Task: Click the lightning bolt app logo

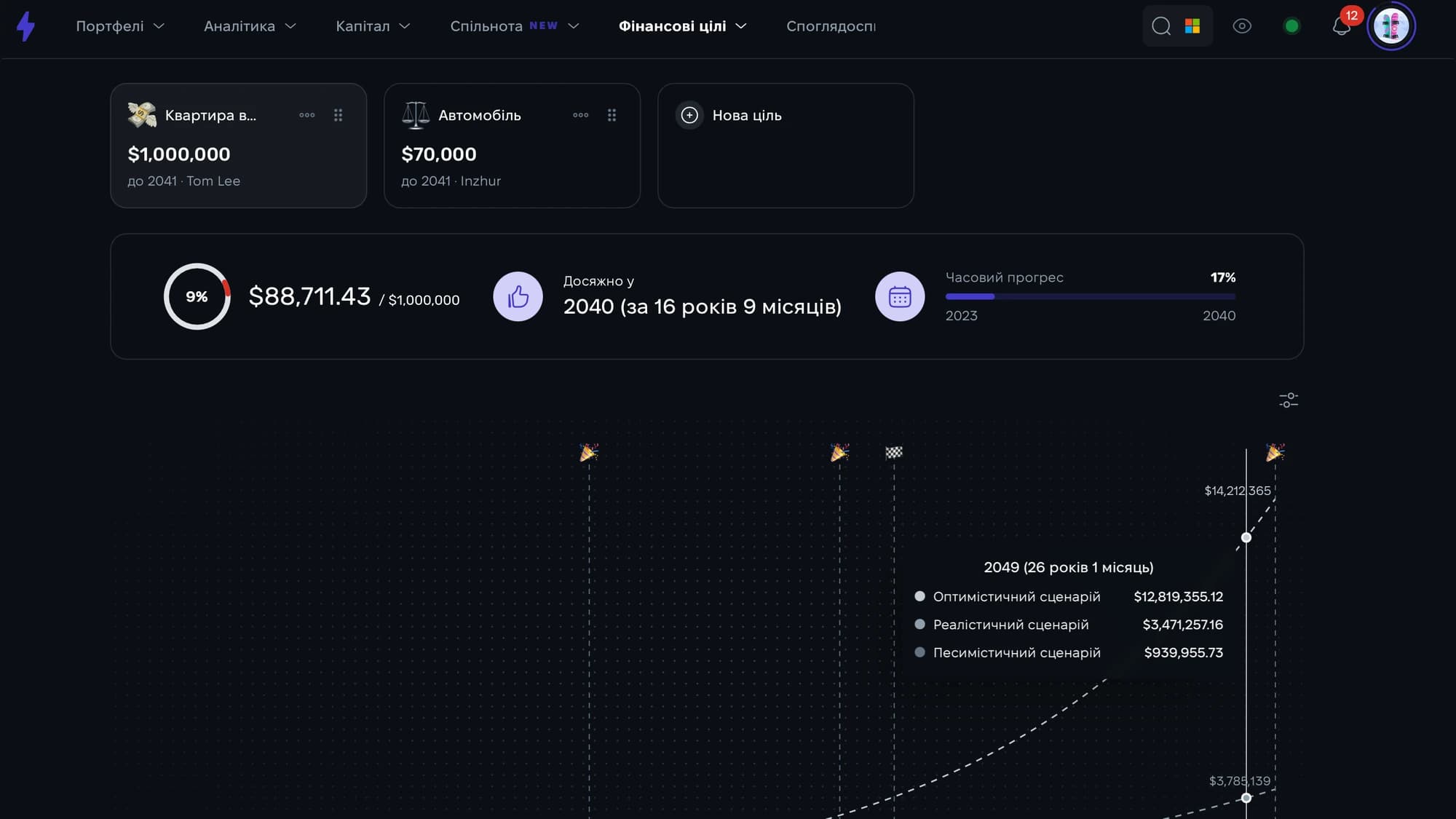Action: point(26,26)
